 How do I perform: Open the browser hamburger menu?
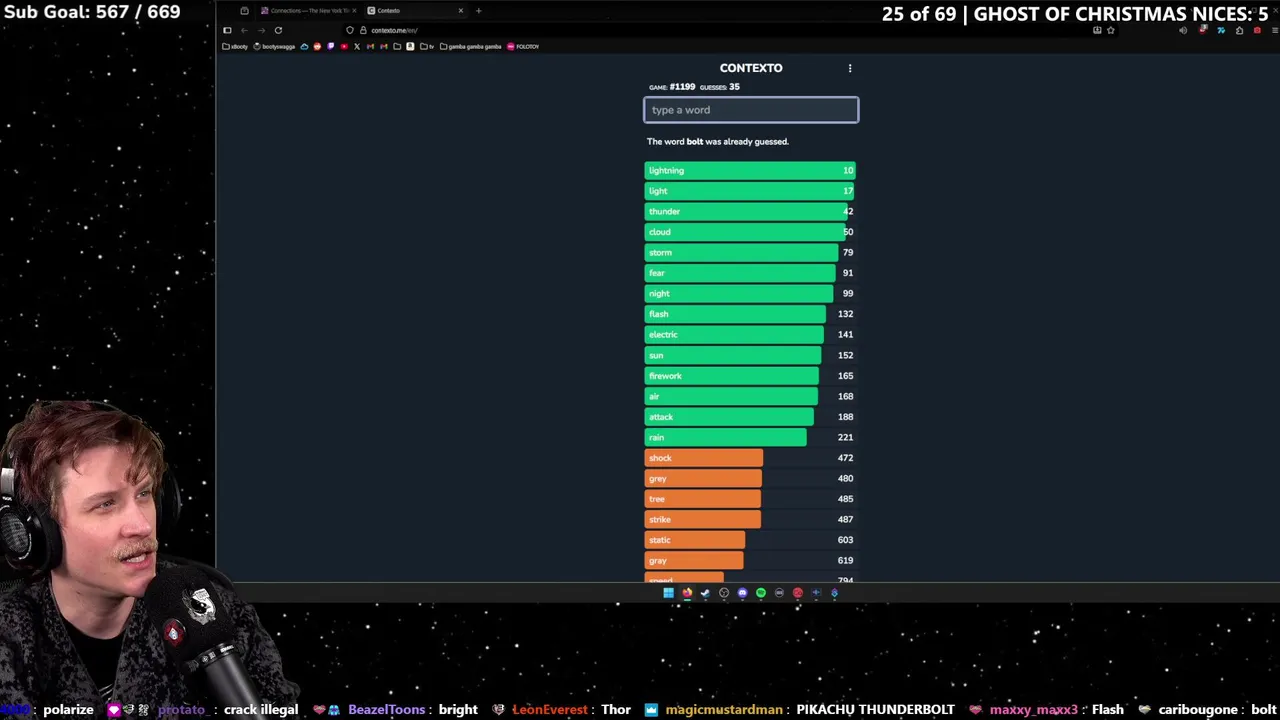[x=1274, y=30]
